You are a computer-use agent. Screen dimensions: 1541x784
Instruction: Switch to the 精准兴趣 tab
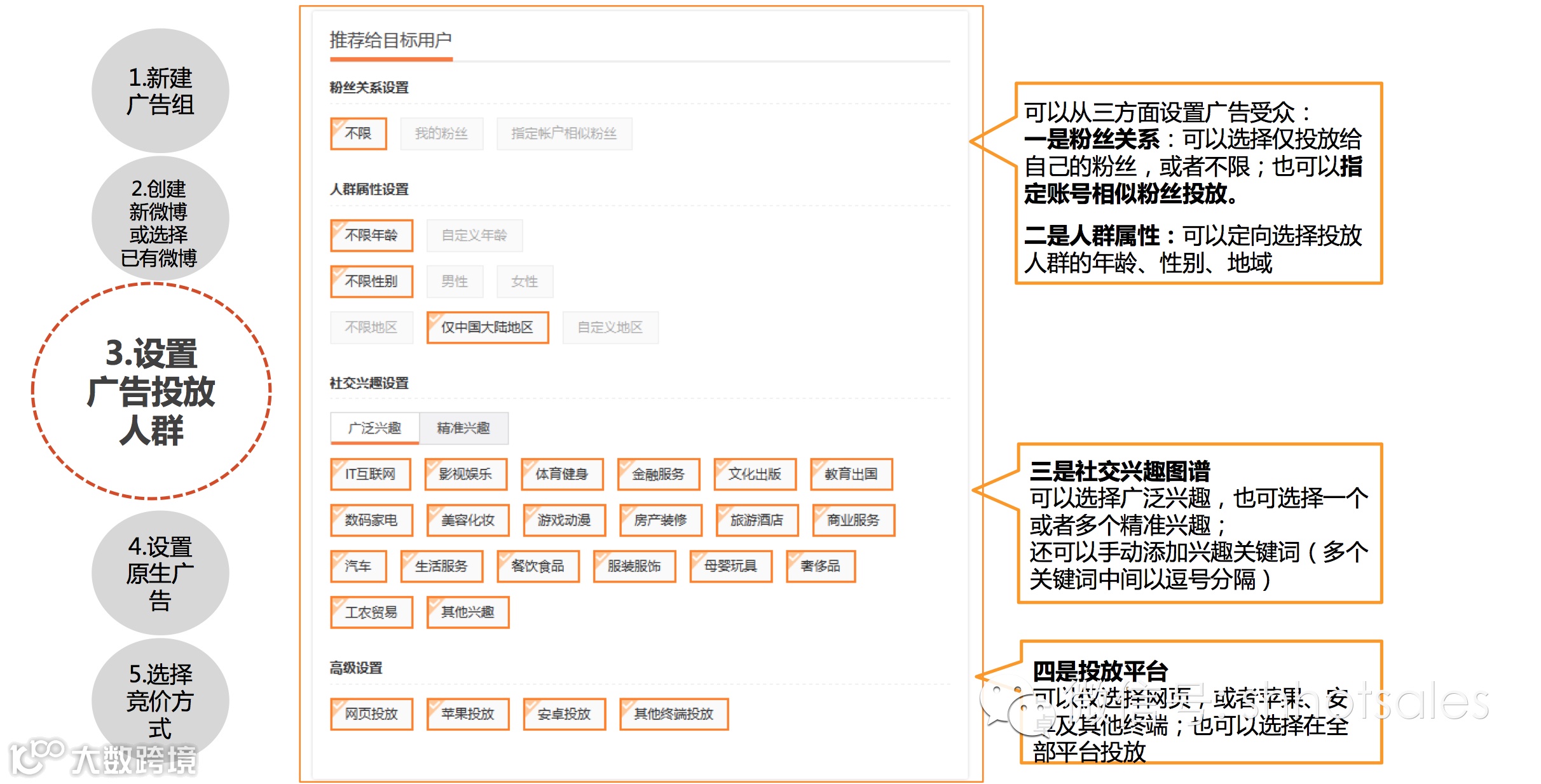(x=463, y=428)
